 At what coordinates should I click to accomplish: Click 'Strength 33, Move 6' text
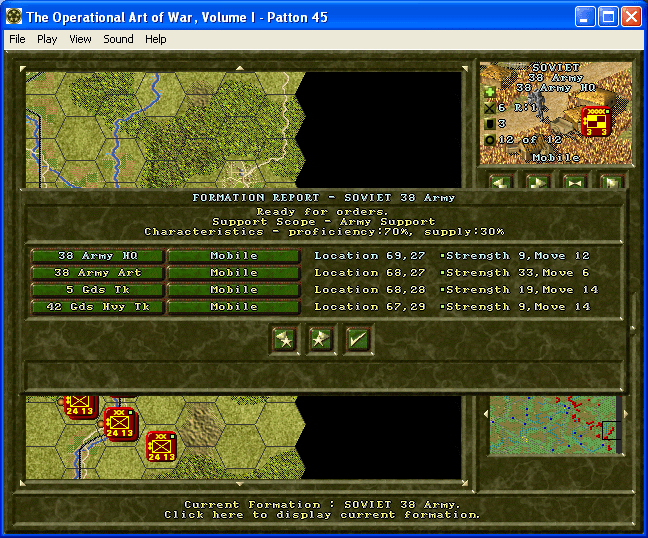[x=517, y=273]
